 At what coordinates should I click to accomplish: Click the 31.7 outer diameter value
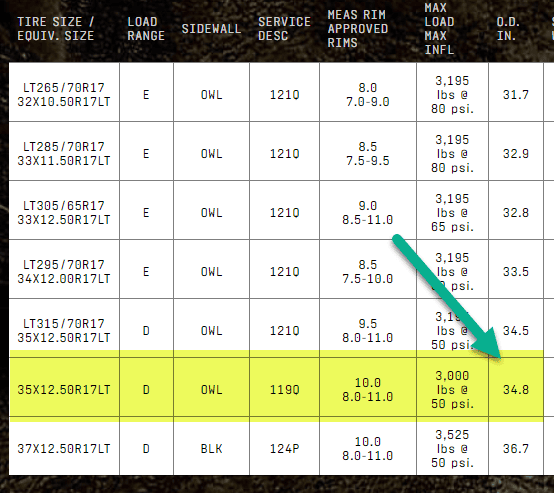516,95
